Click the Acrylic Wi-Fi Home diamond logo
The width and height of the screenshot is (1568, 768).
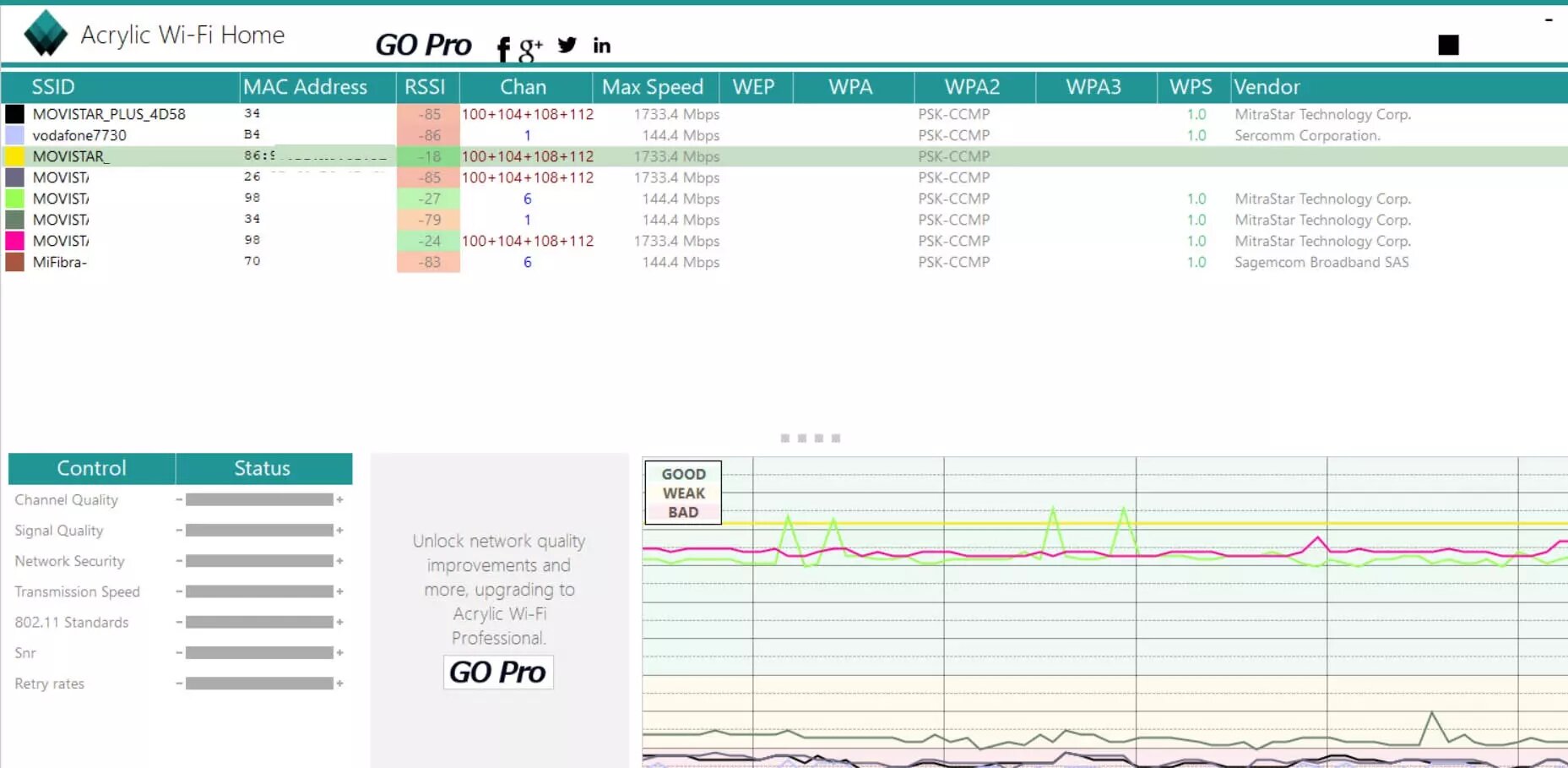[x=46, y=34]
